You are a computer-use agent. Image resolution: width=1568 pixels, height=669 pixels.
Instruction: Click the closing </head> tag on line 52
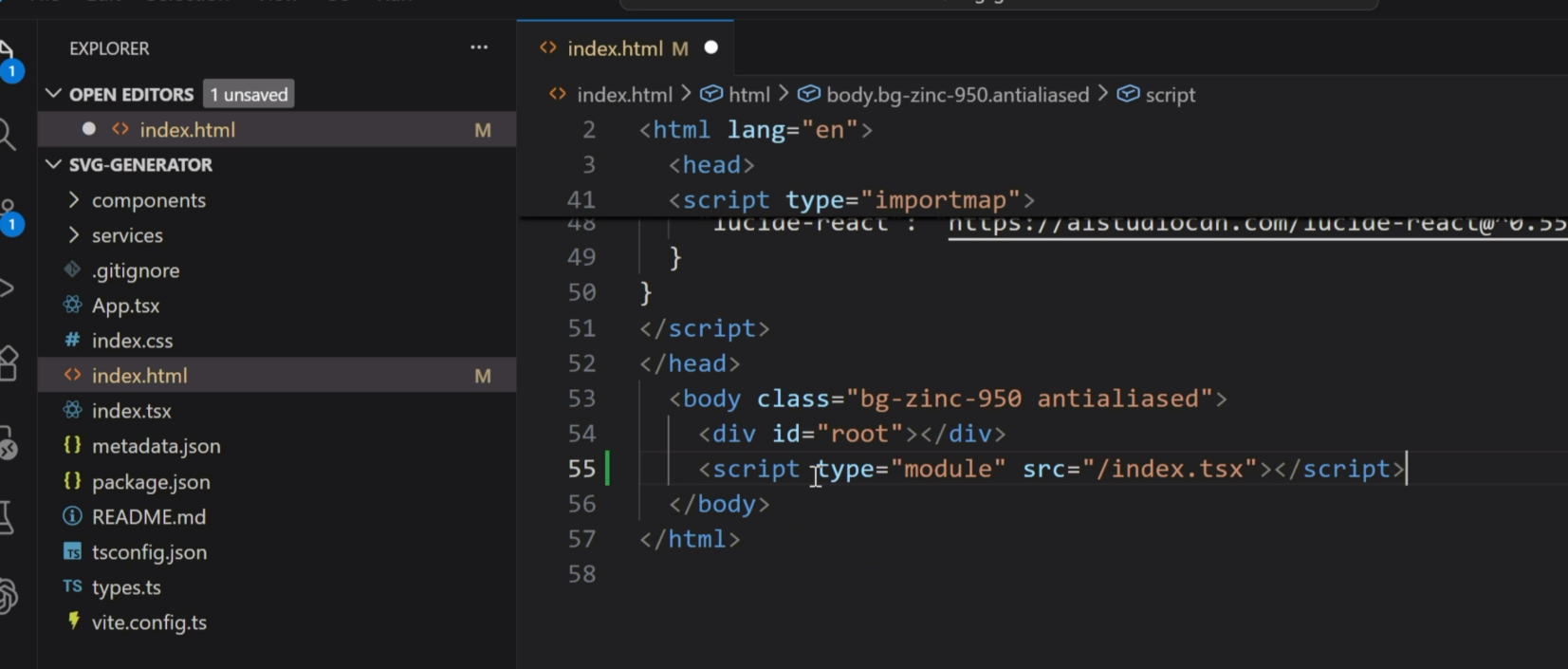[690, 363]
